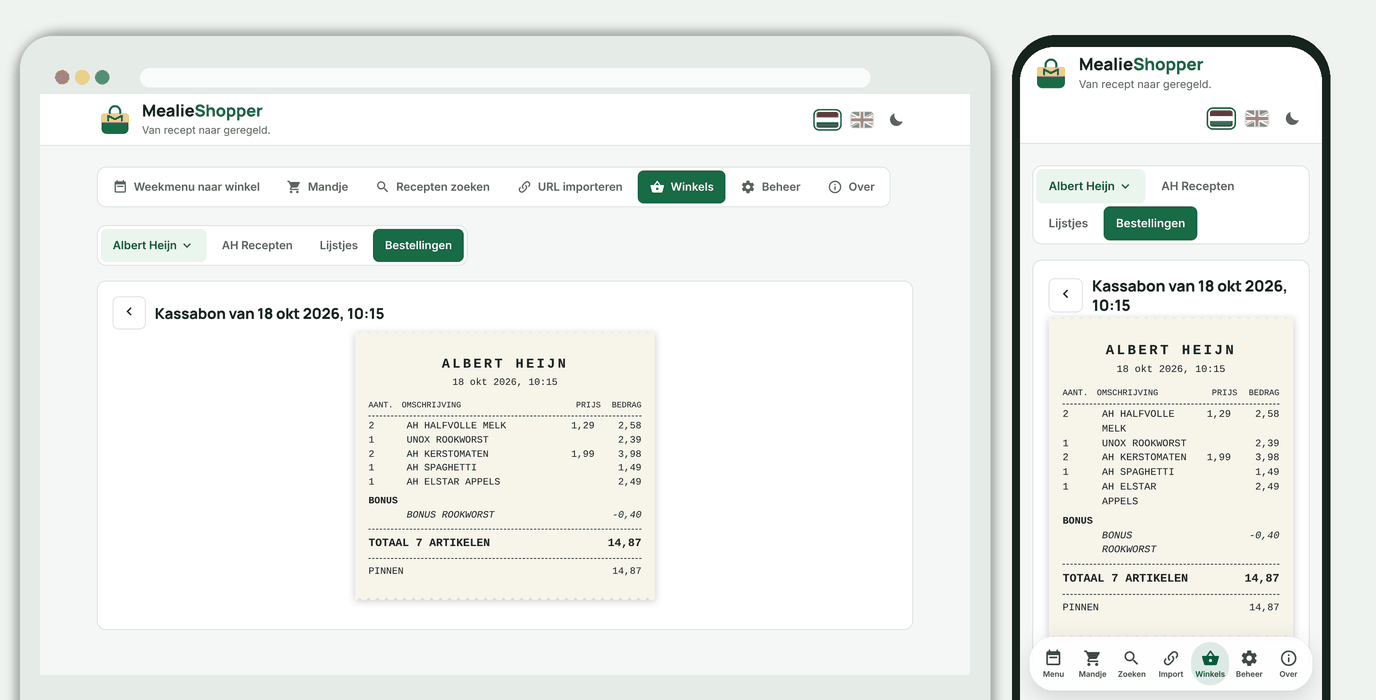Tap Winkels basket icon in phone bottom bar

click(1210, 663)
